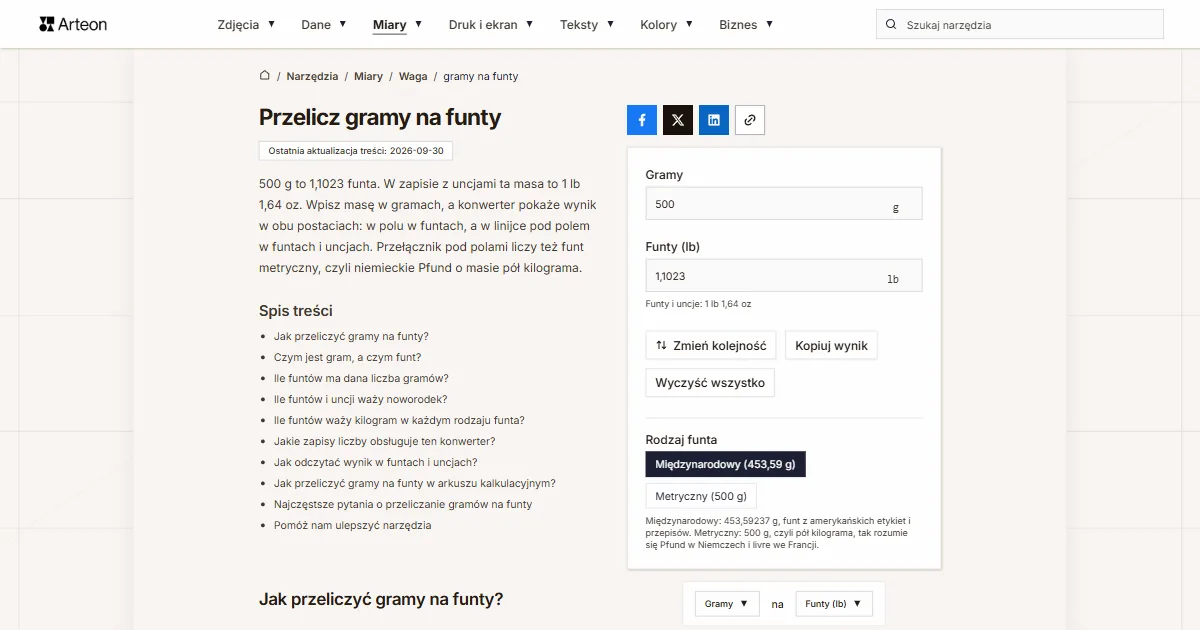The image size is (1200, 630).
Task: Open the Gramy source unit dropdown
Action: click(727, 604)
